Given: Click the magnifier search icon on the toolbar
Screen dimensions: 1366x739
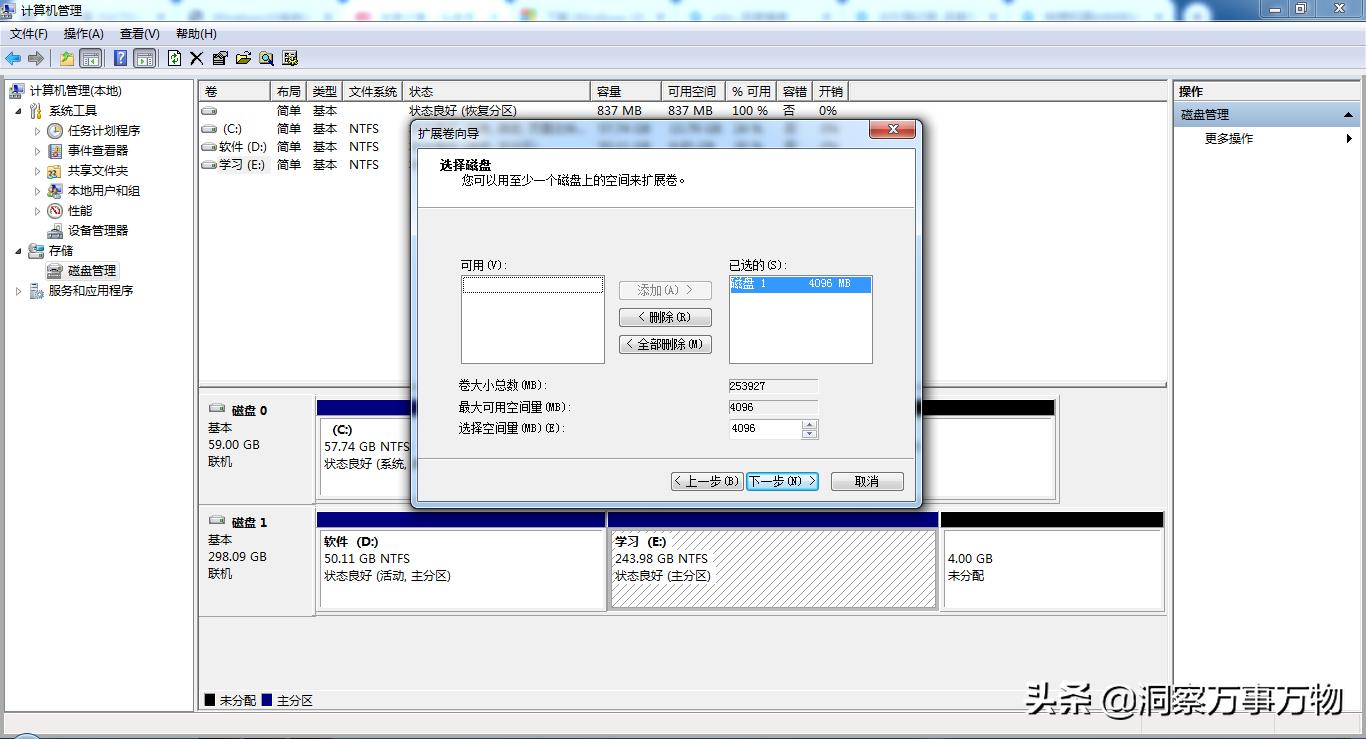Looking at the screenshot, I should tap(266, 57).
